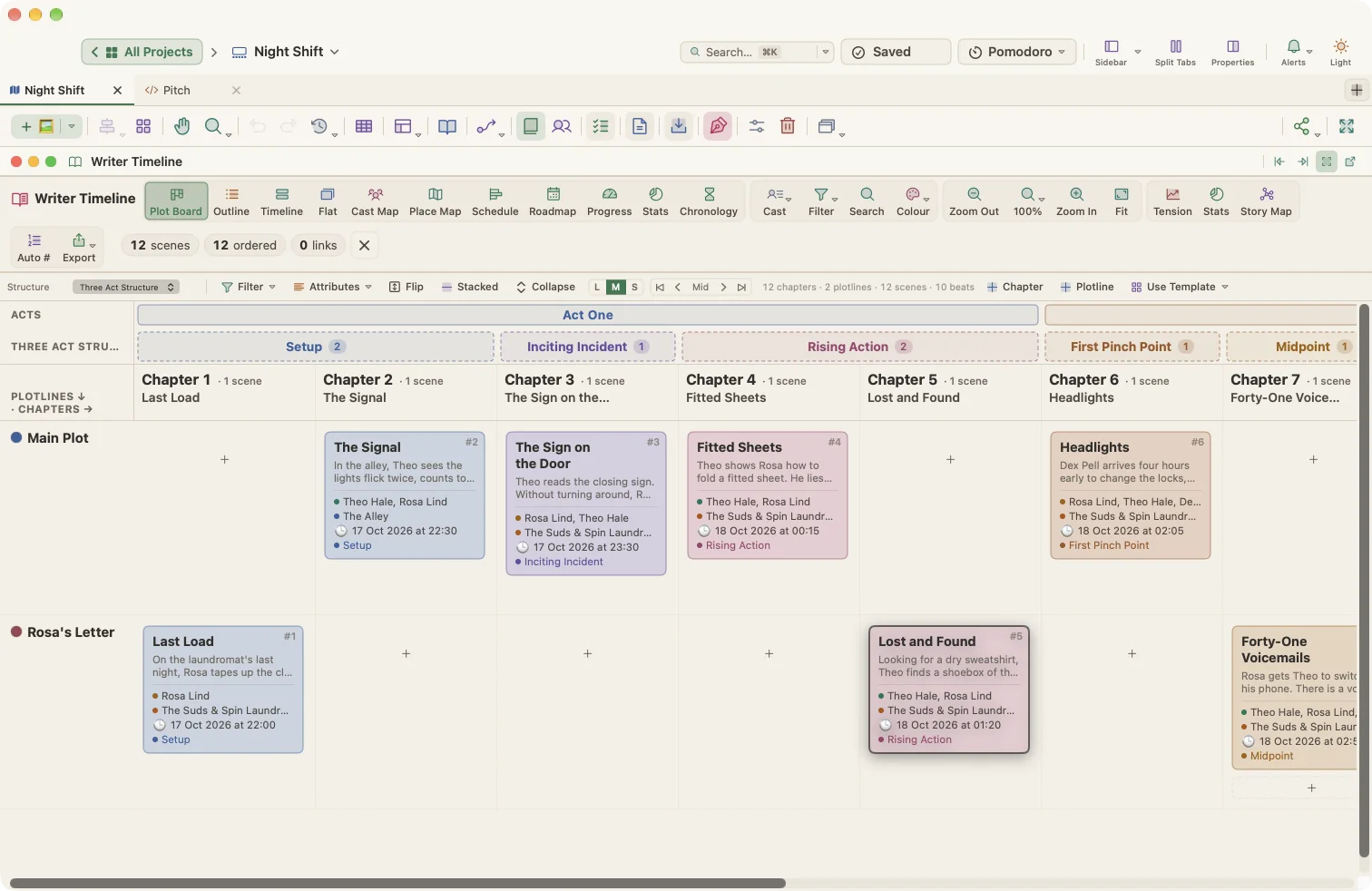The height and width of the screenshot is (891, 1372).
Task: Open the Place Map view
Action: (435, 201)
